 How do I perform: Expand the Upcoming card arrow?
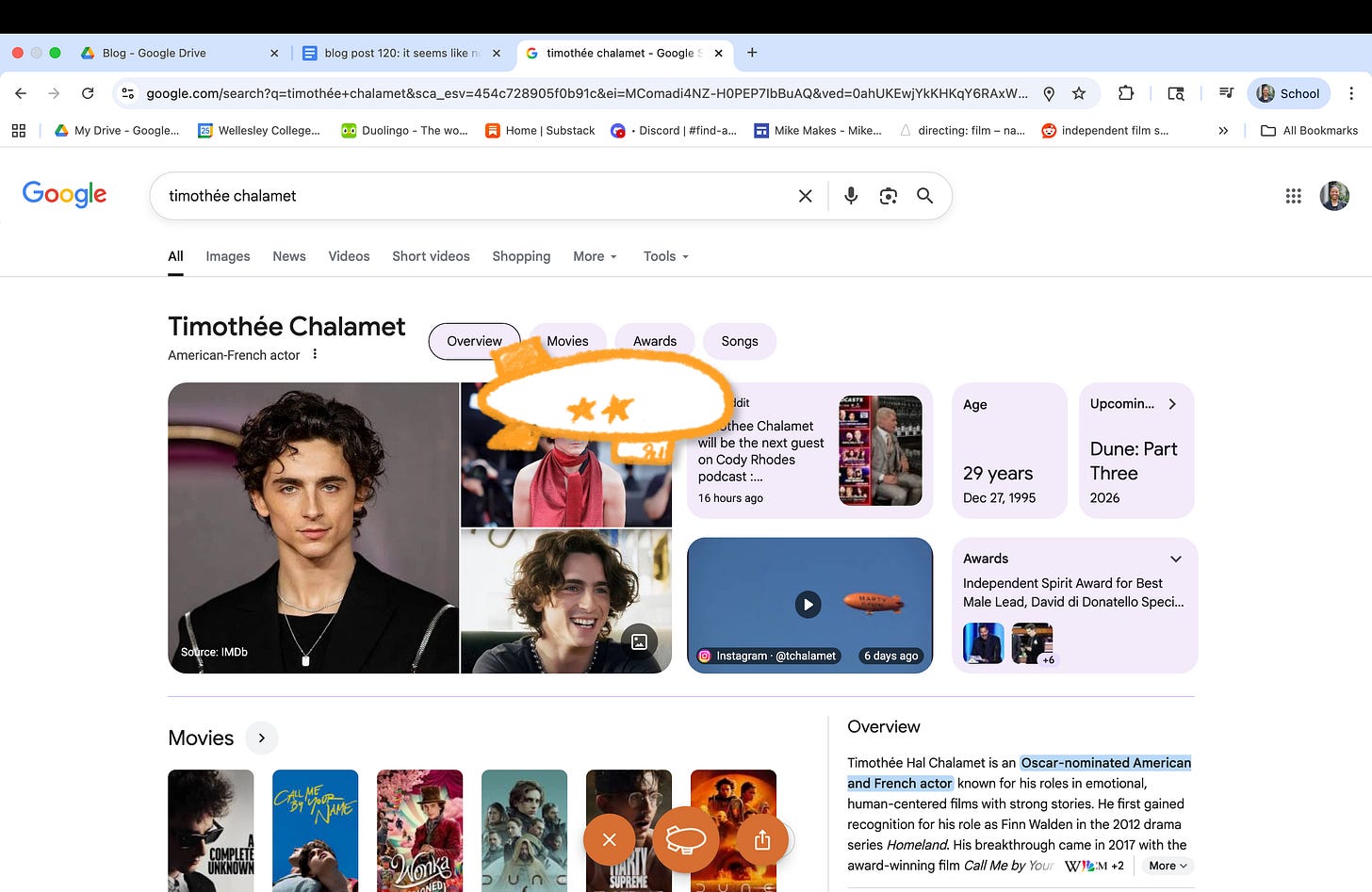pyautogui.click(x=1172, y=404)
